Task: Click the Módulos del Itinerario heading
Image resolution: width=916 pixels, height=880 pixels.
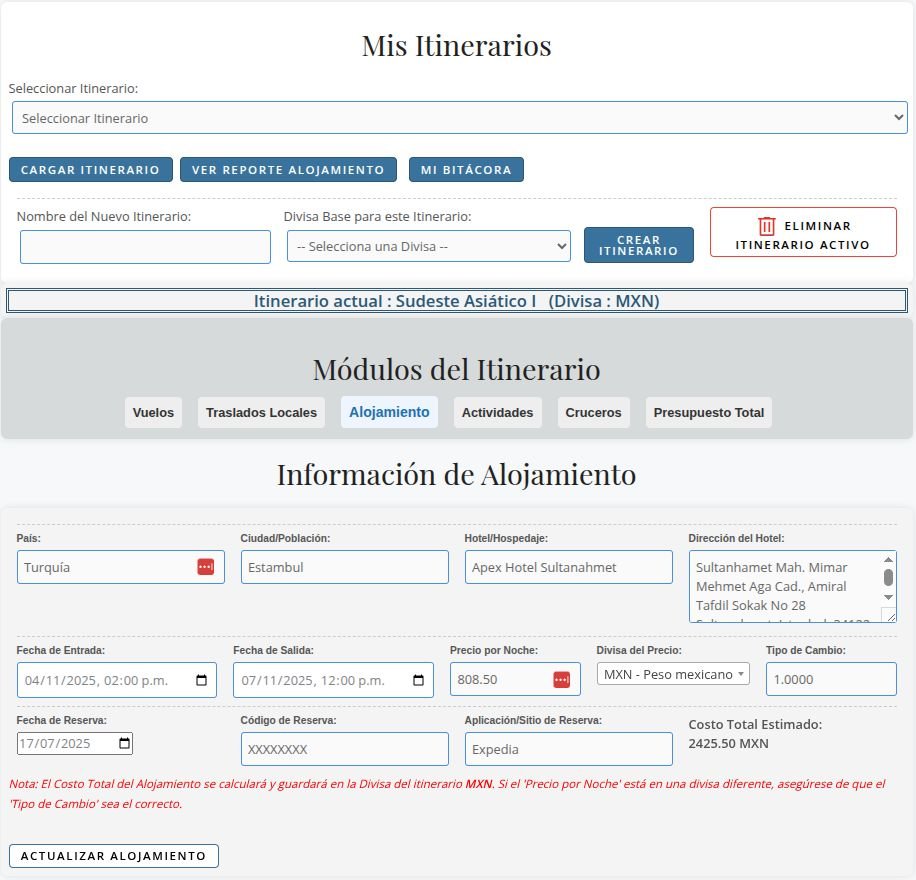Action: coord(456,370)
